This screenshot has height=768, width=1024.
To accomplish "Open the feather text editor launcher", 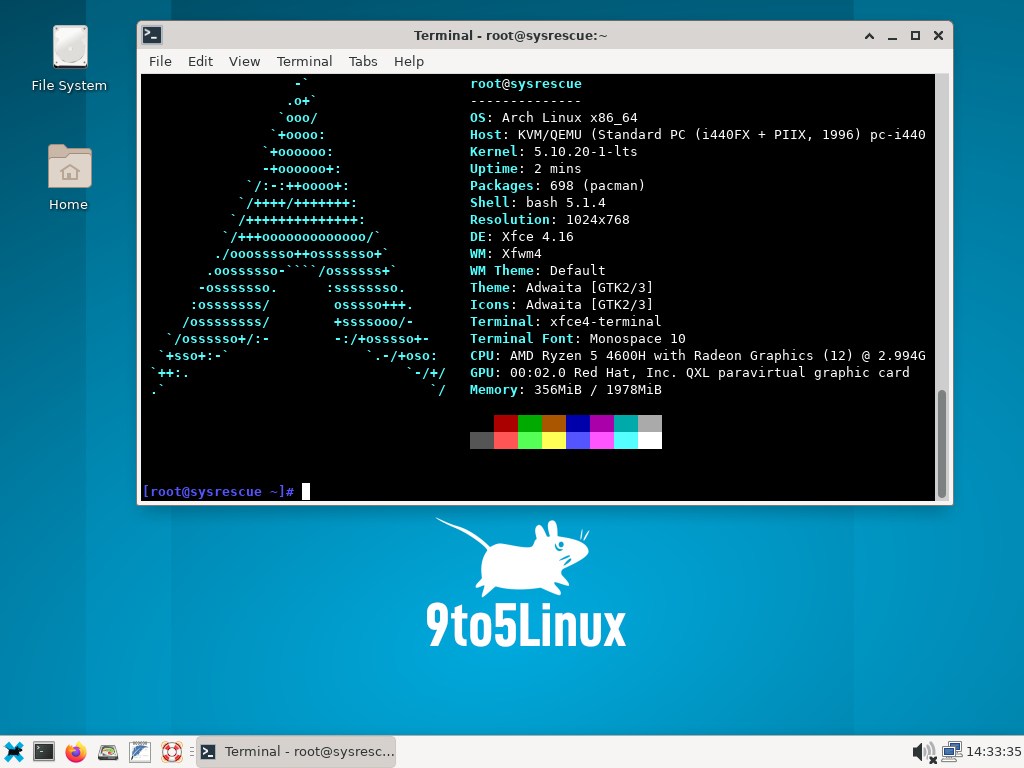I will 140,752.
